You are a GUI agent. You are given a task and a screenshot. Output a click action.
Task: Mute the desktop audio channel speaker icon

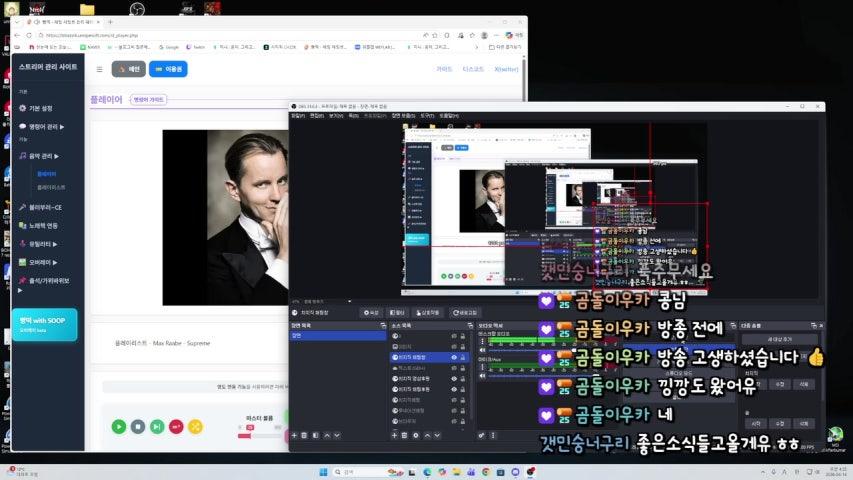(x=482, y=350)
